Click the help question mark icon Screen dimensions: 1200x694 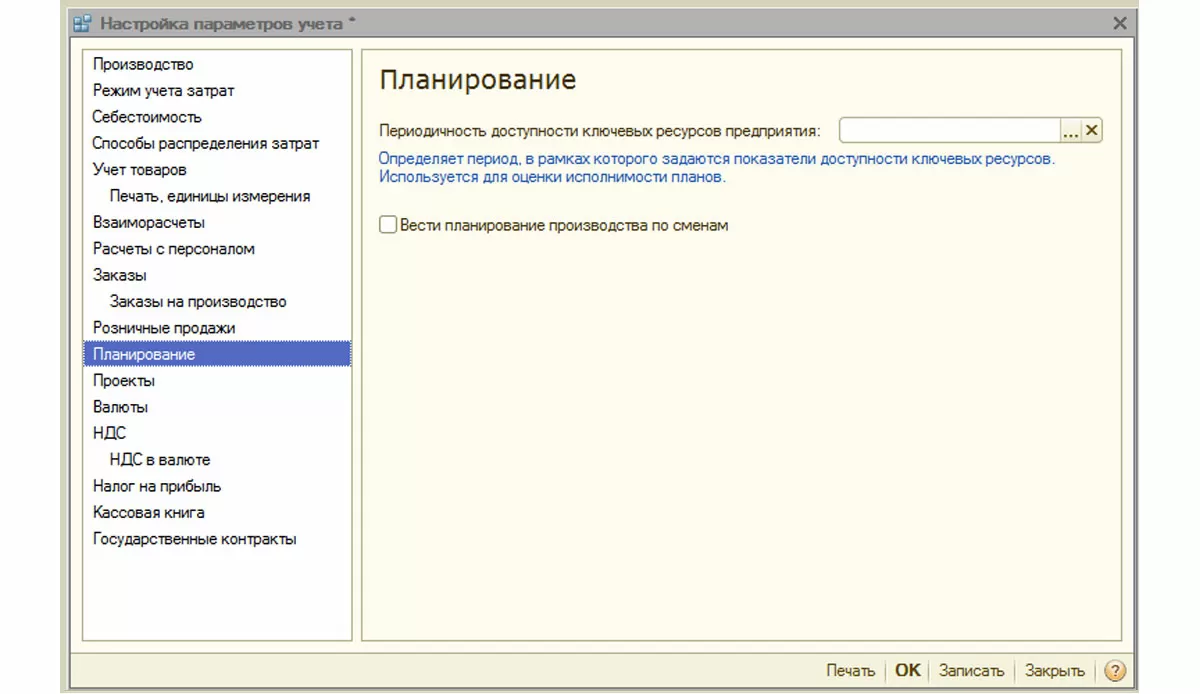[1115, 671]
